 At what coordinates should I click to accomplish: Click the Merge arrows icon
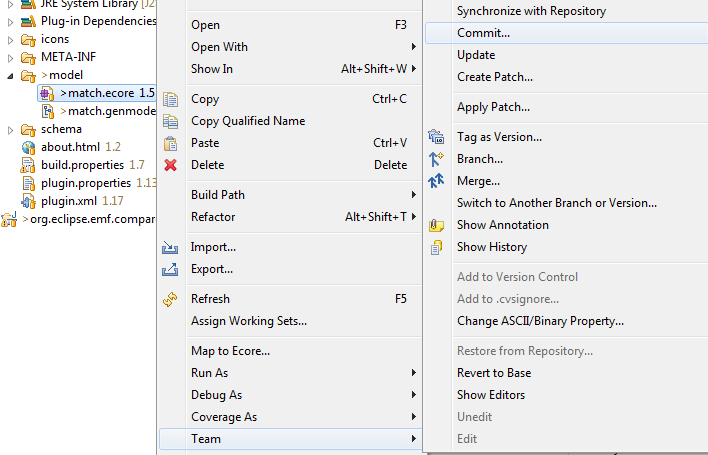click(436, 181)
